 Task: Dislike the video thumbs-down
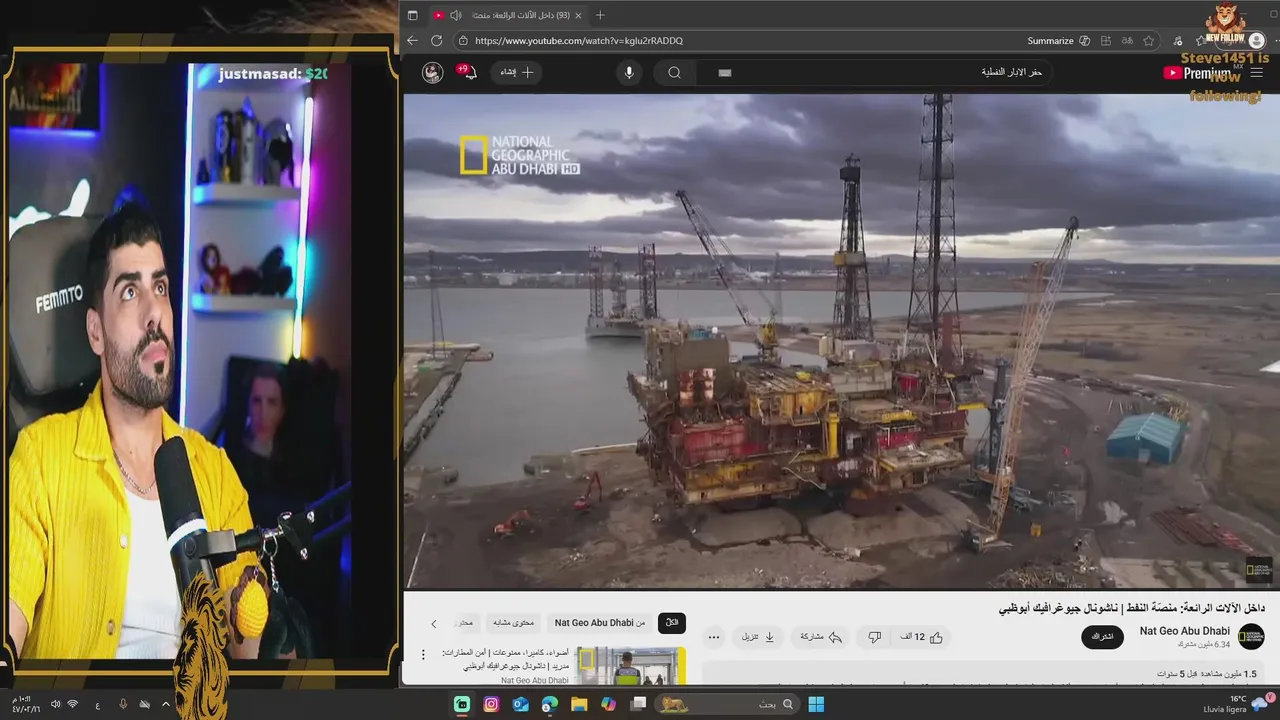(874, 637)
